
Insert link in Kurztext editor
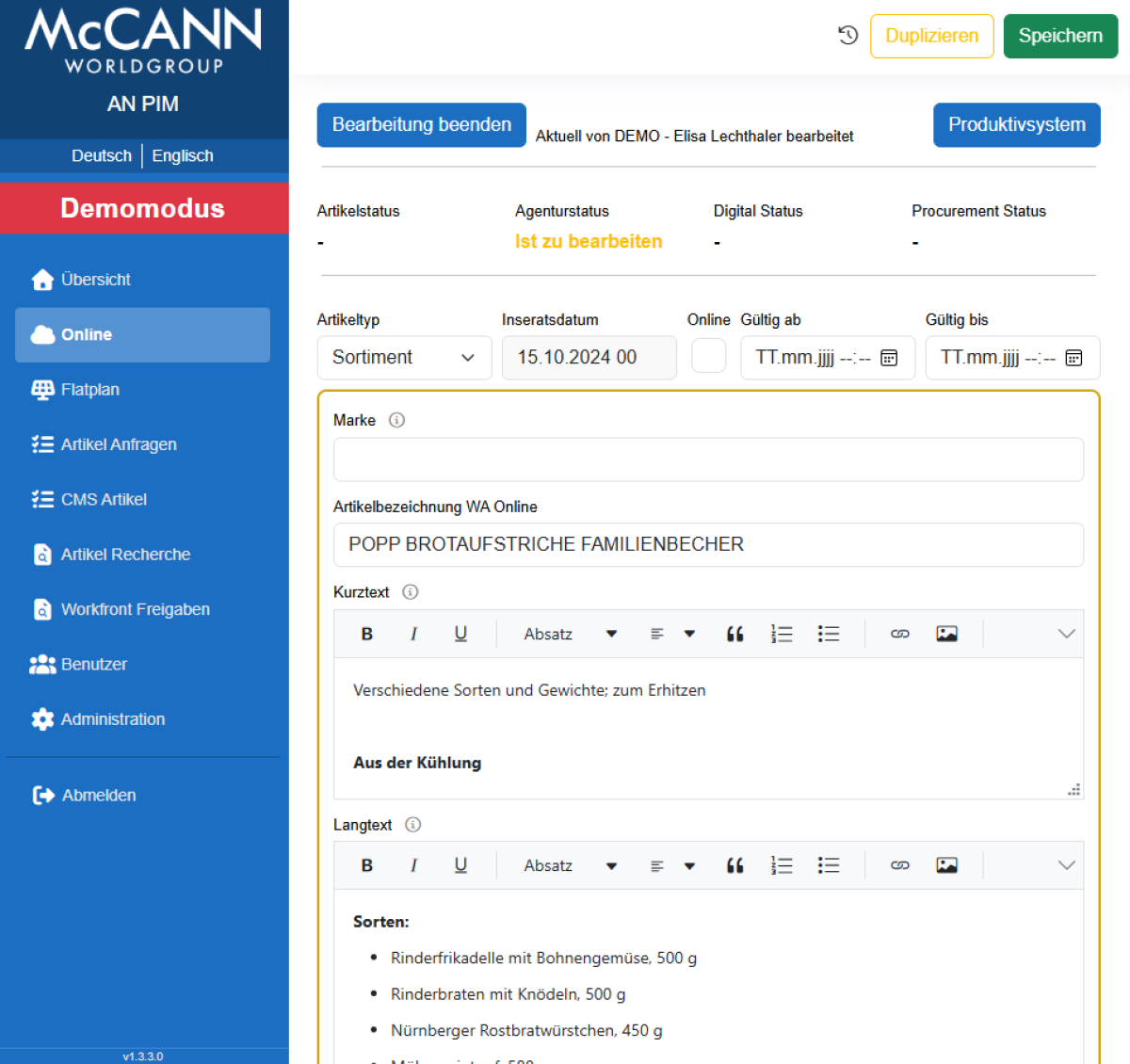click(899, 634)
